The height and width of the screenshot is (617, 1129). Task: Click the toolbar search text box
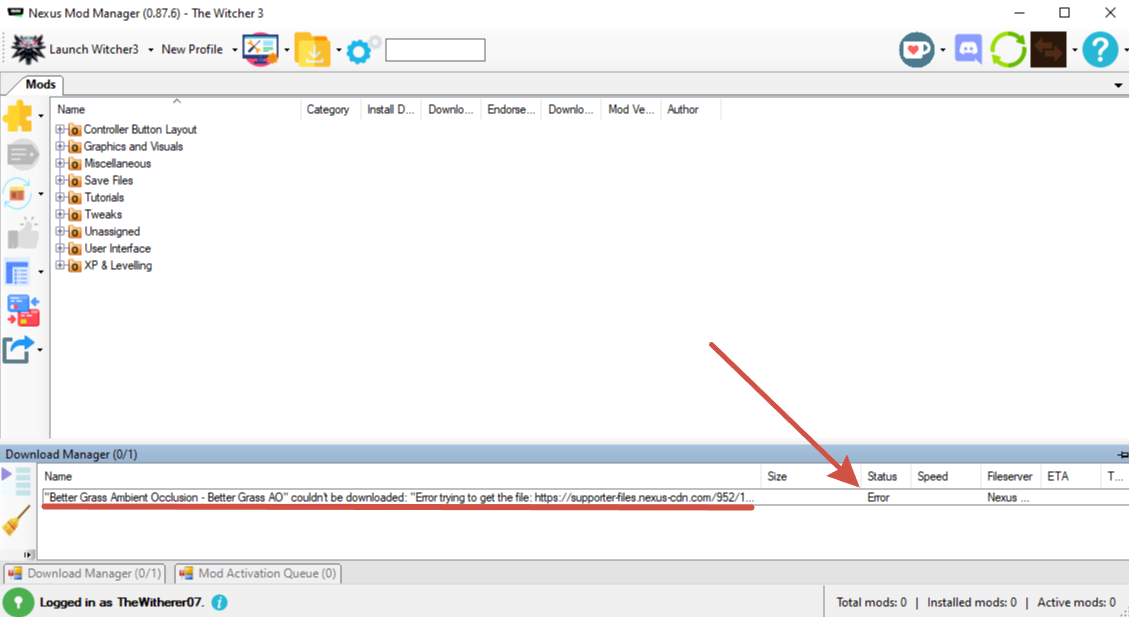(435, 50)
